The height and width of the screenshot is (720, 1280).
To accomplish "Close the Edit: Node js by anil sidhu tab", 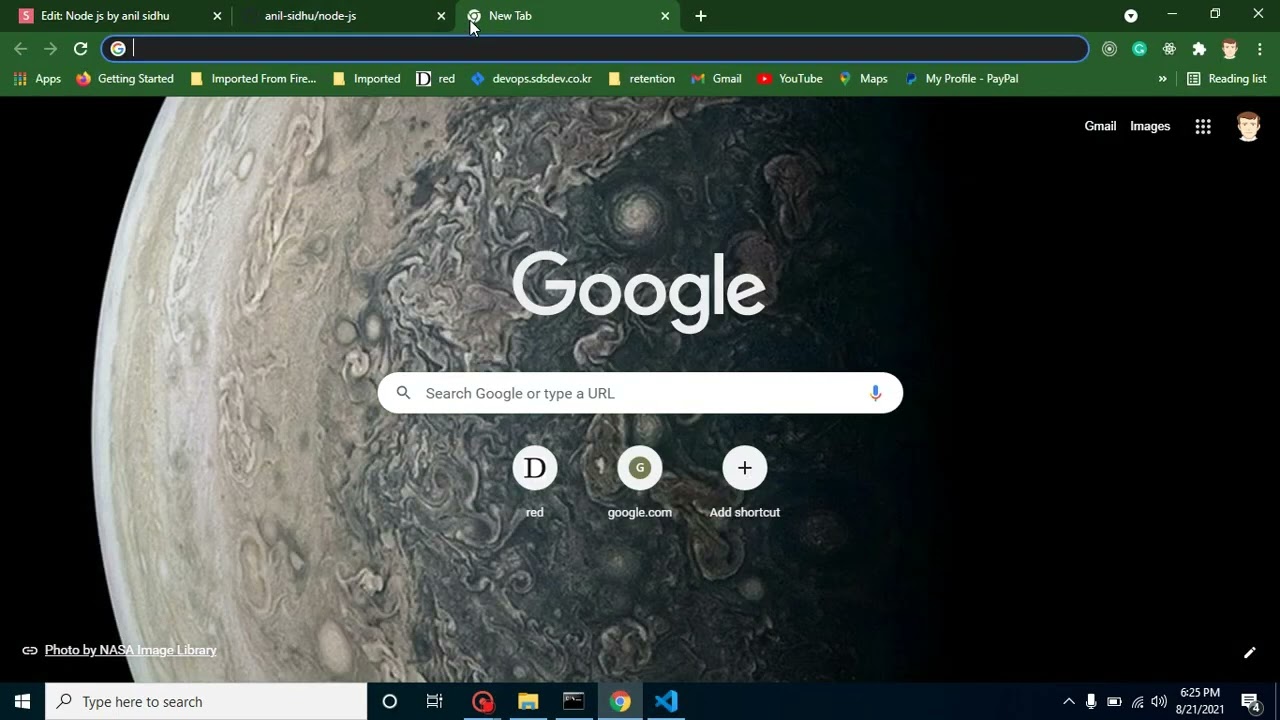I will (x=217, y=16).
